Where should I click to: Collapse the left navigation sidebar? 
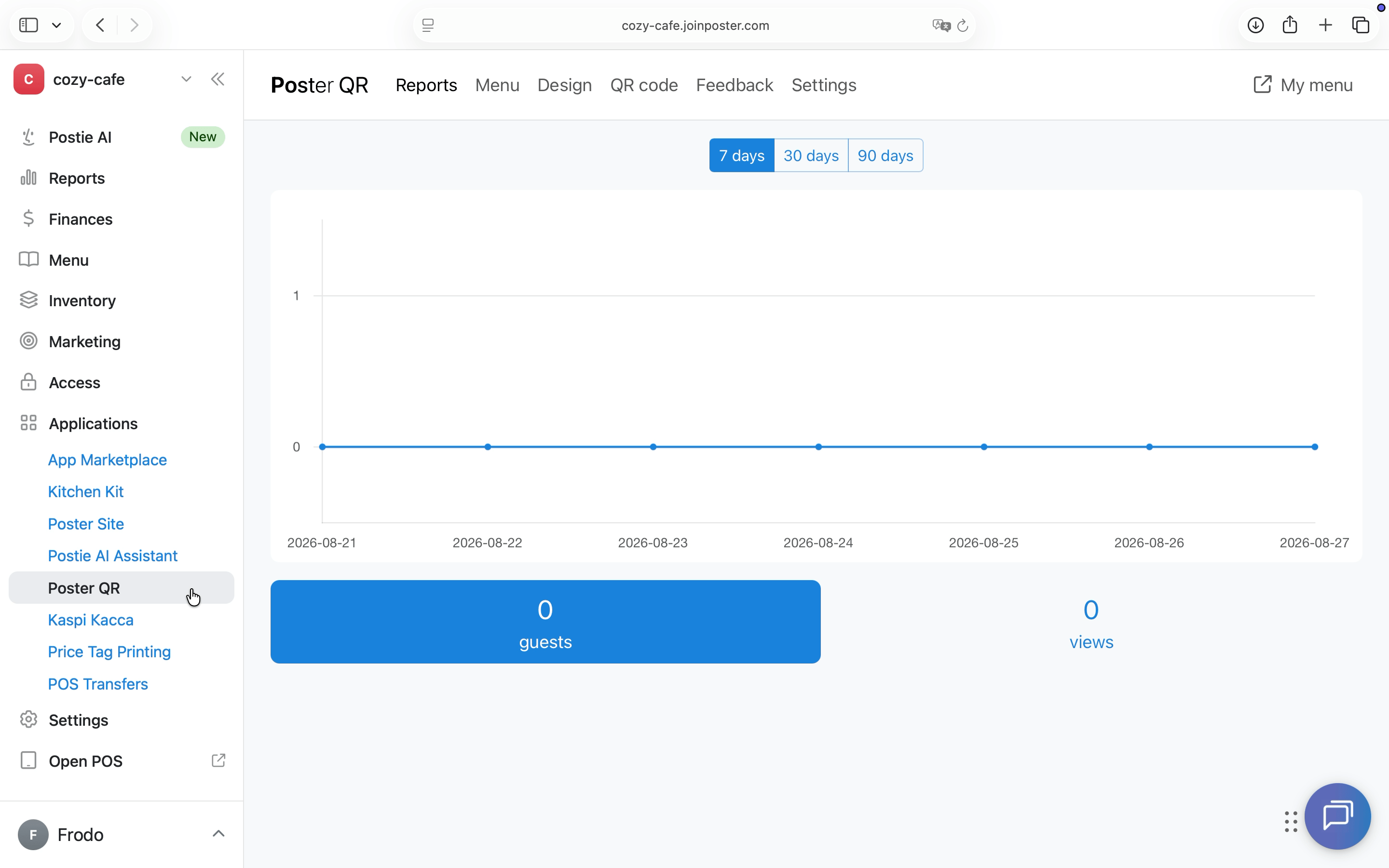tap(218, 79)
